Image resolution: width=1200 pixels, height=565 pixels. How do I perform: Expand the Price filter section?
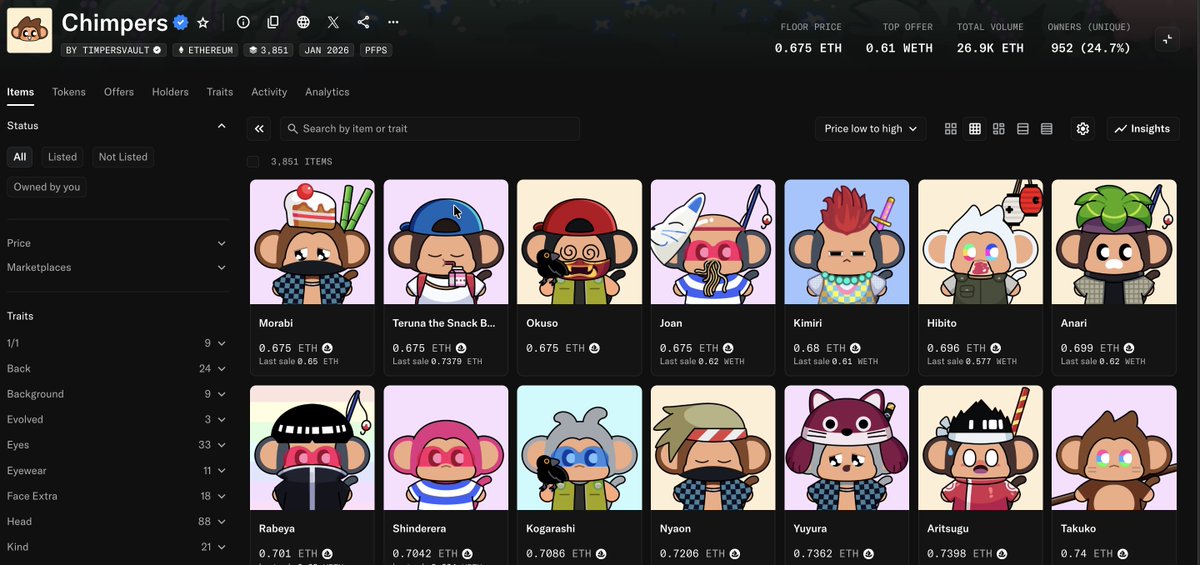point(117,243)
